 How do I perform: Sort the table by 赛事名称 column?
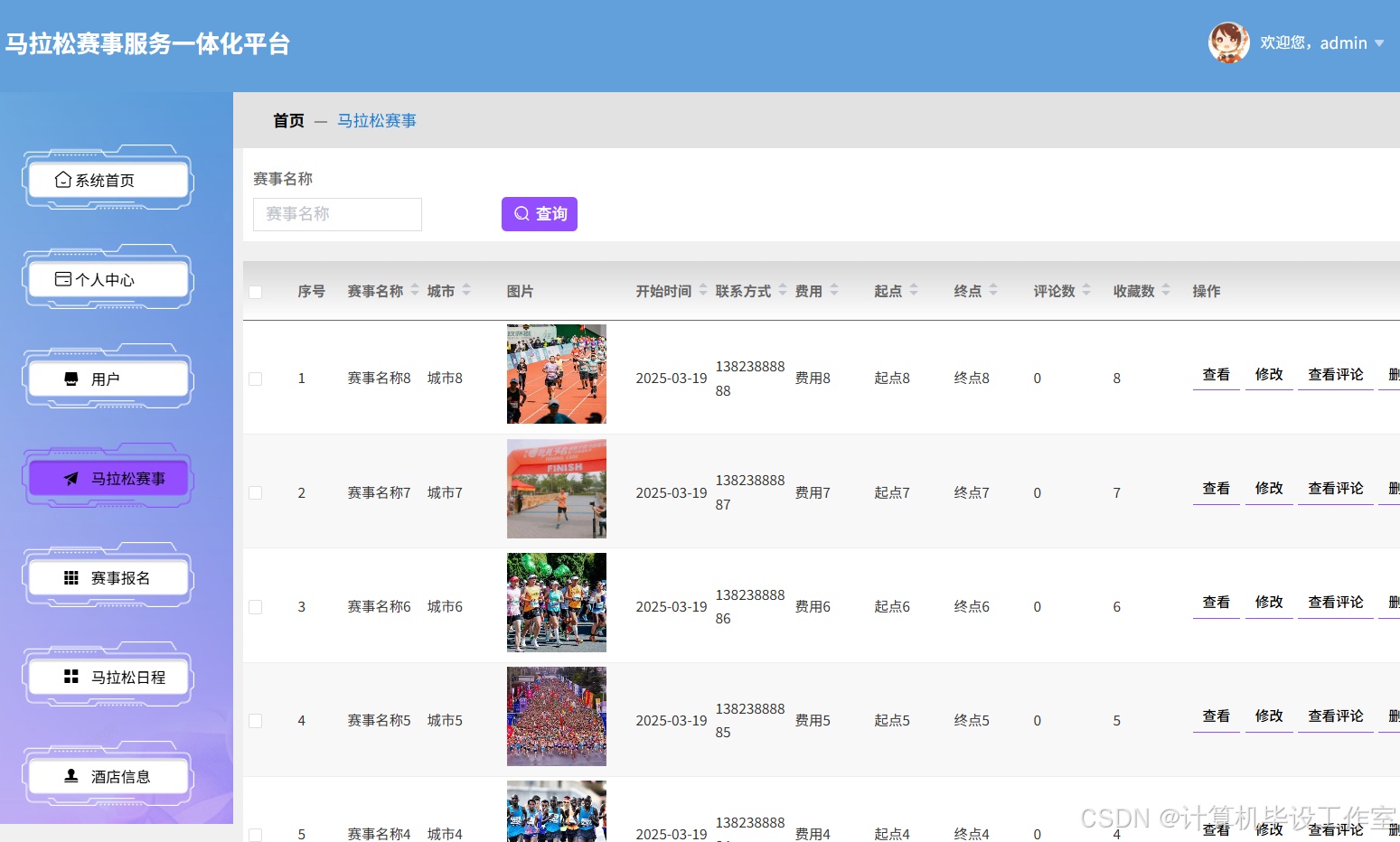[415, 290]
